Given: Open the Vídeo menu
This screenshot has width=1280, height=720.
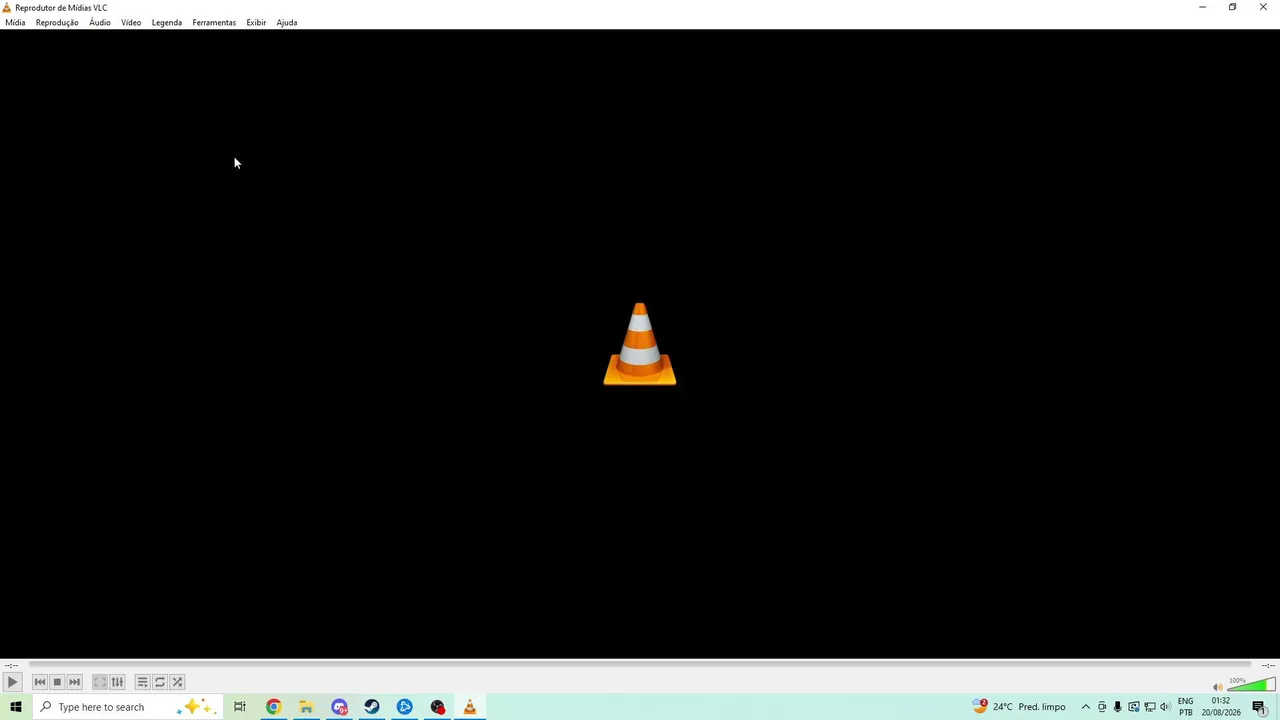Looking at the screenshot, I should click(x=131, y=22).
